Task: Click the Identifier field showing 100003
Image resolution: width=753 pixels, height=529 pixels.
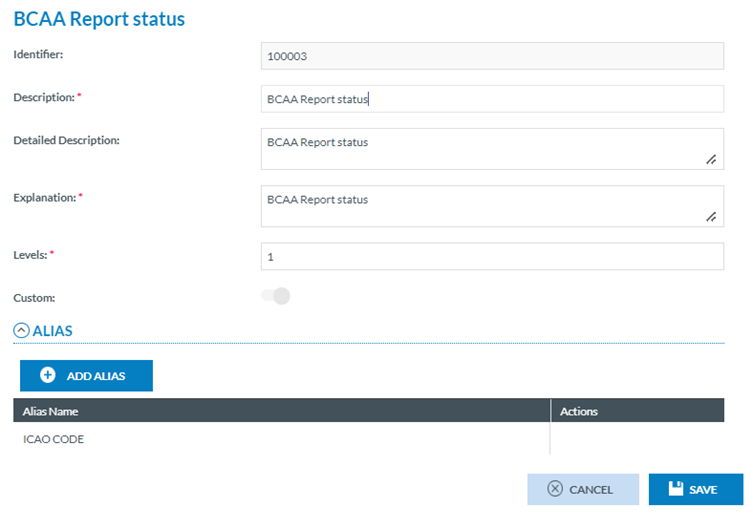Action: click(x=491, y=56)
